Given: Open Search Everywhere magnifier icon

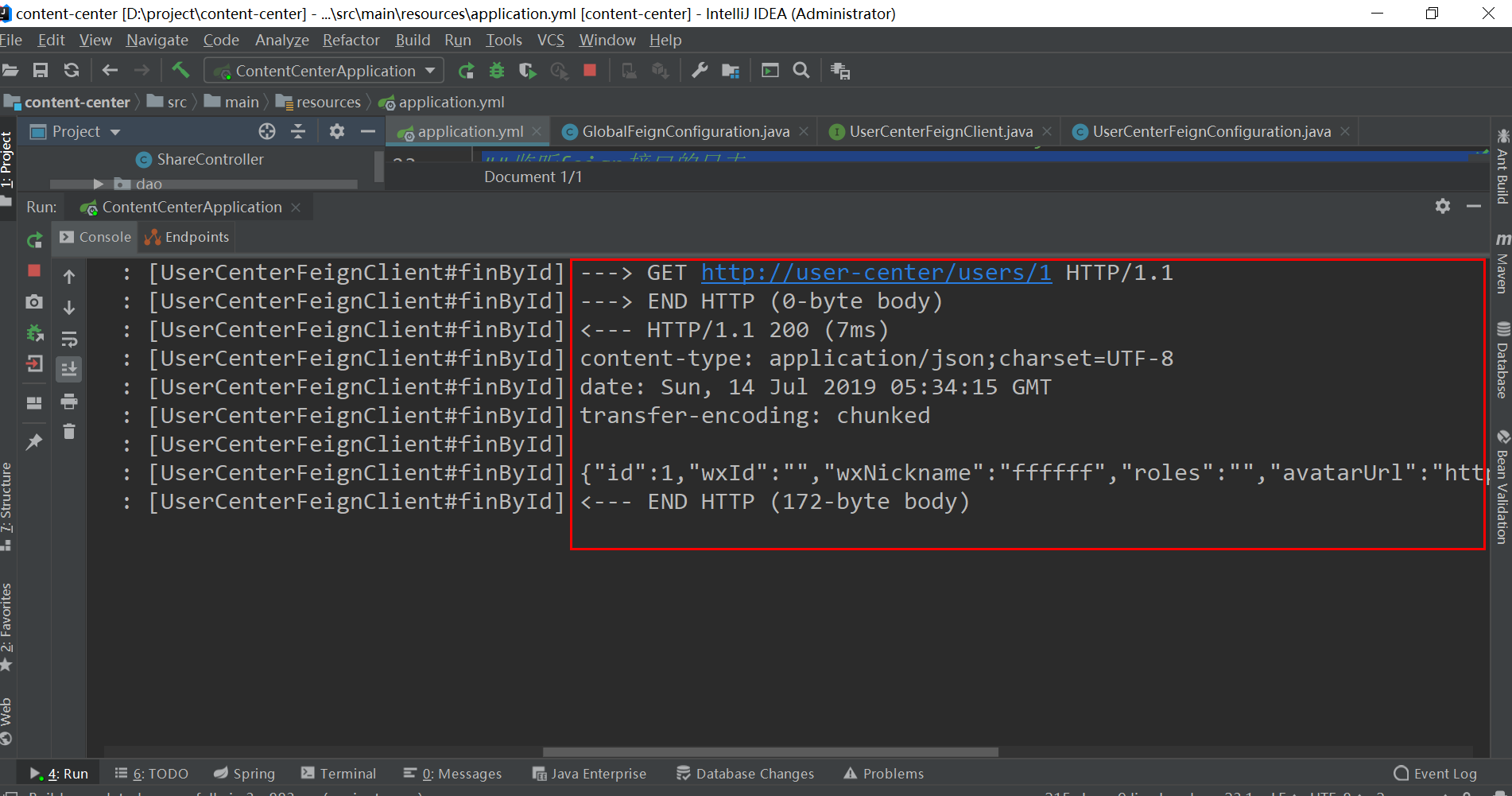Looking at the screenshot, I should click(x=801, y=71).
